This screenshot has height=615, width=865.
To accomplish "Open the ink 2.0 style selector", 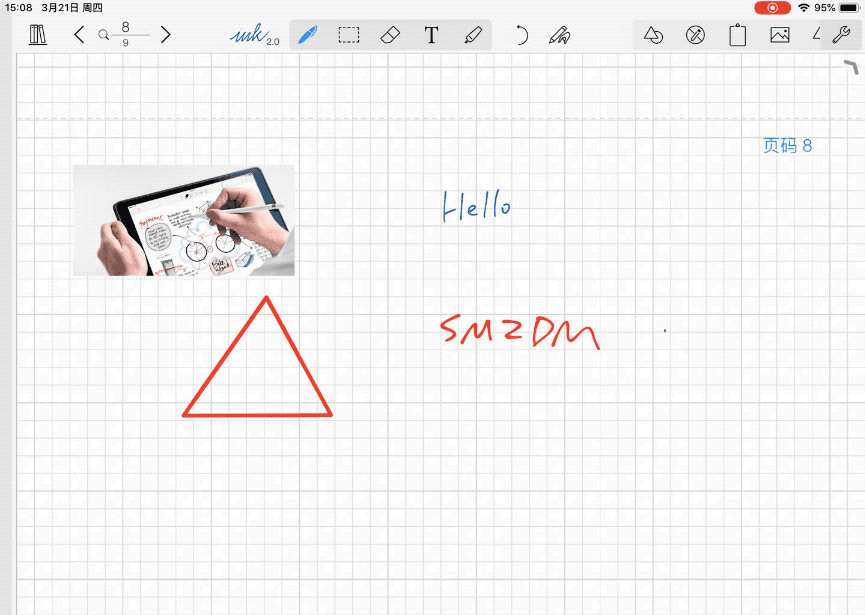I will click(x=254, y=35).
